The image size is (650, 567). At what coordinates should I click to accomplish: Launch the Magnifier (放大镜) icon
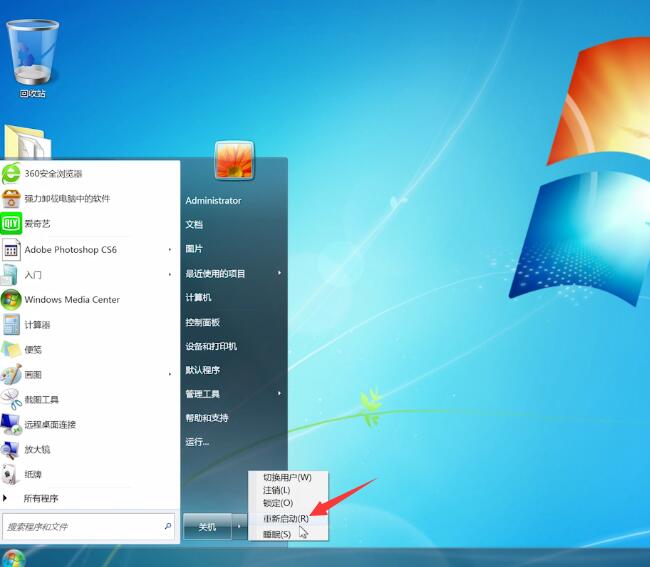(x=10, y=450)
